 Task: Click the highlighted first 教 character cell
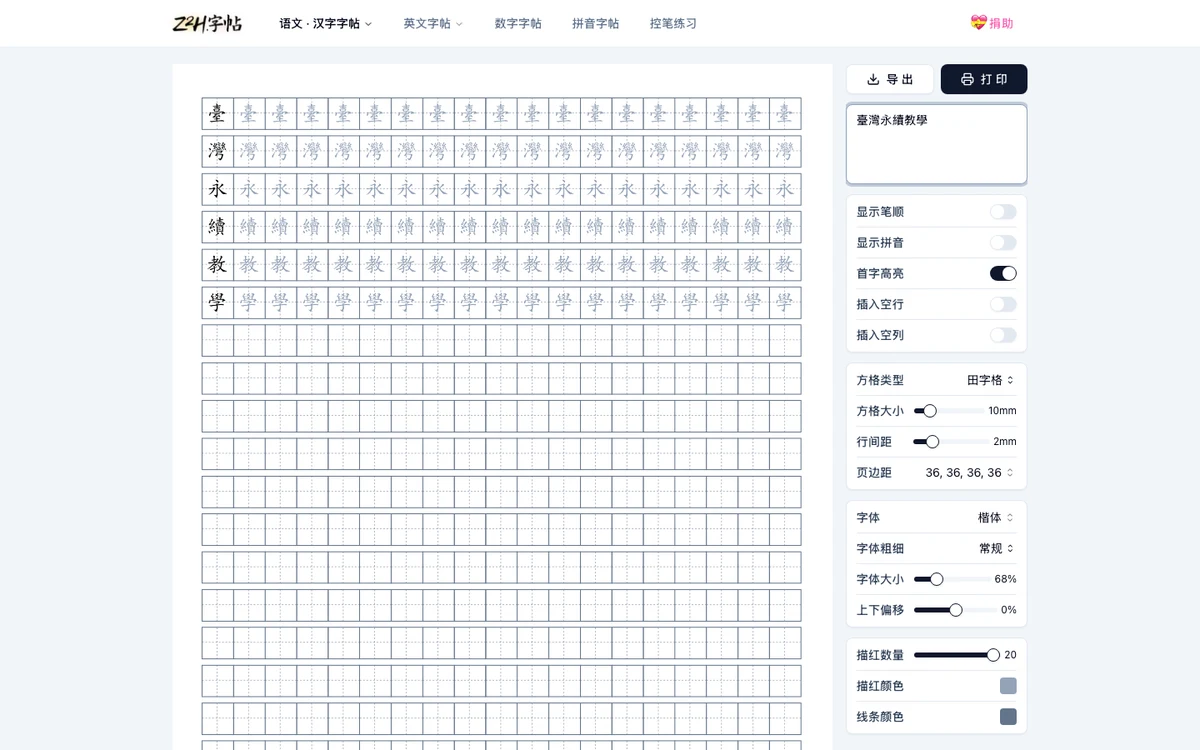tap(217, 265)
